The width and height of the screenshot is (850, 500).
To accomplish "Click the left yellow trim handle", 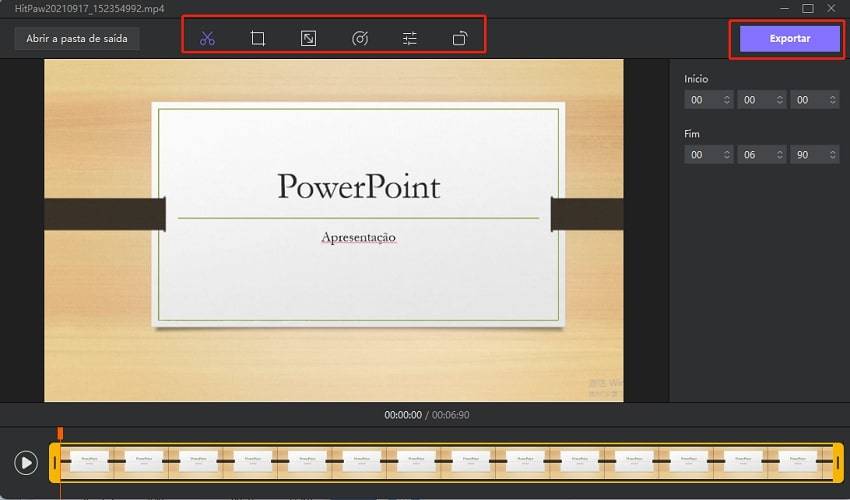I will point(55,463).
